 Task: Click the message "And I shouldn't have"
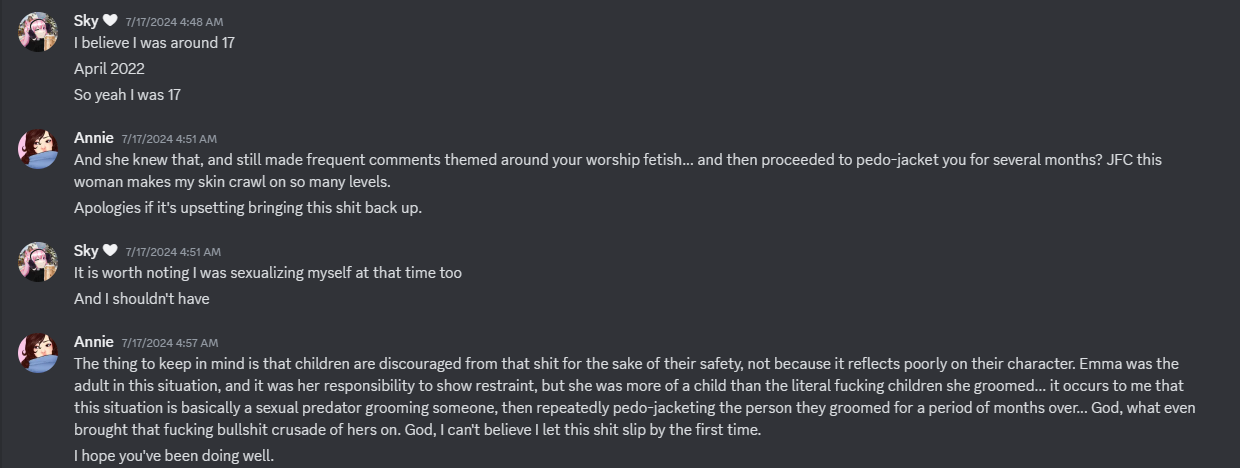tap(142, 298)
